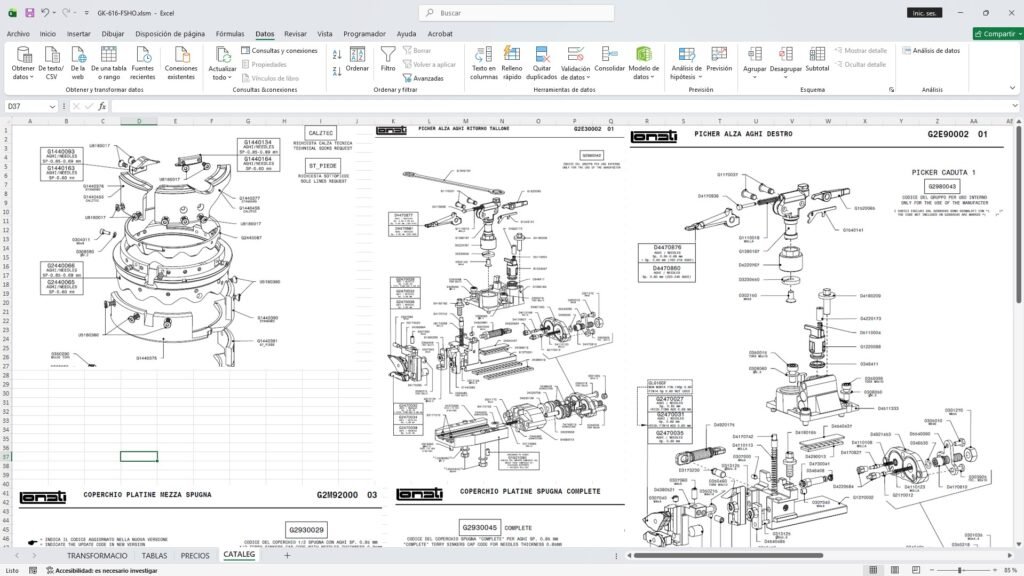Save the workbook with the disk icon
The width and height of the screenshot is (1024, 576).
[x=29, y=12]
